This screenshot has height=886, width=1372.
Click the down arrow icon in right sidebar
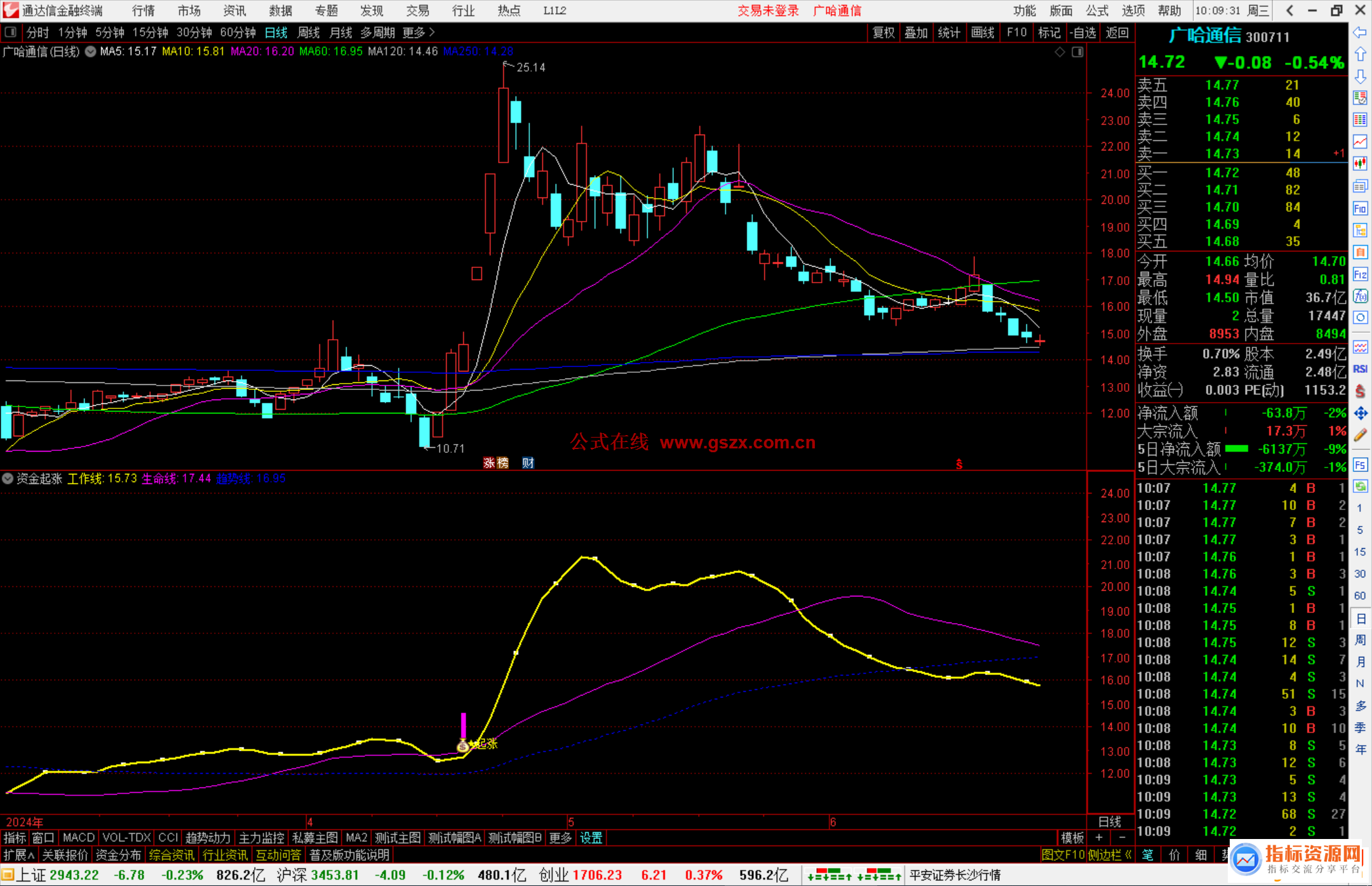click(1360, 76)
